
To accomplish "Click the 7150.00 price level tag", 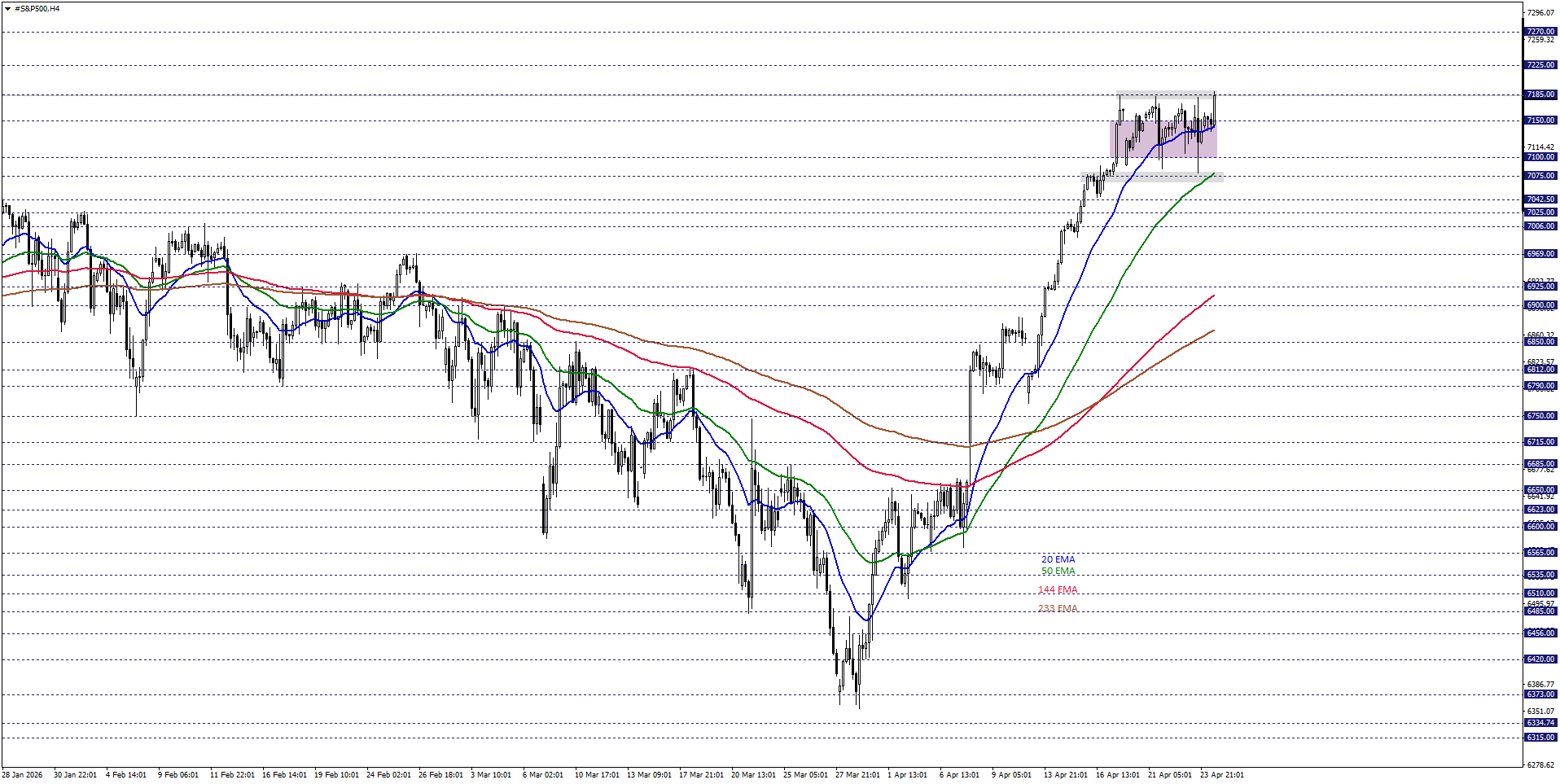I will point(1541,120).
